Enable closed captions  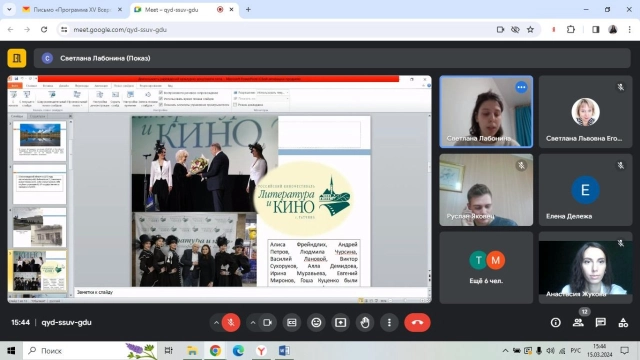point(292,322)
